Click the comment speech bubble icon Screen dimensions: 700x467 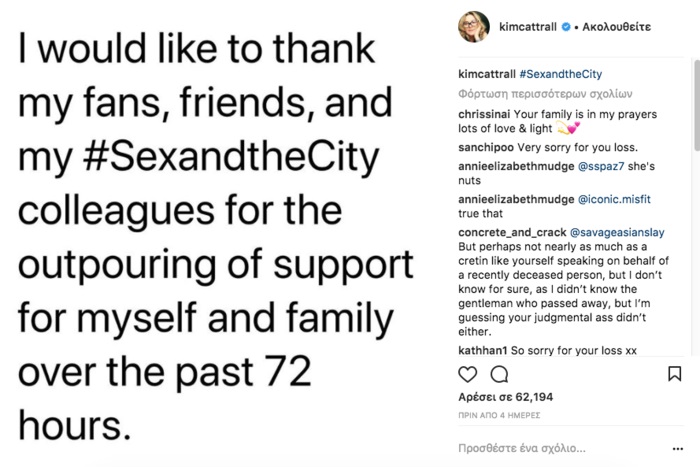tap(499, 374)
